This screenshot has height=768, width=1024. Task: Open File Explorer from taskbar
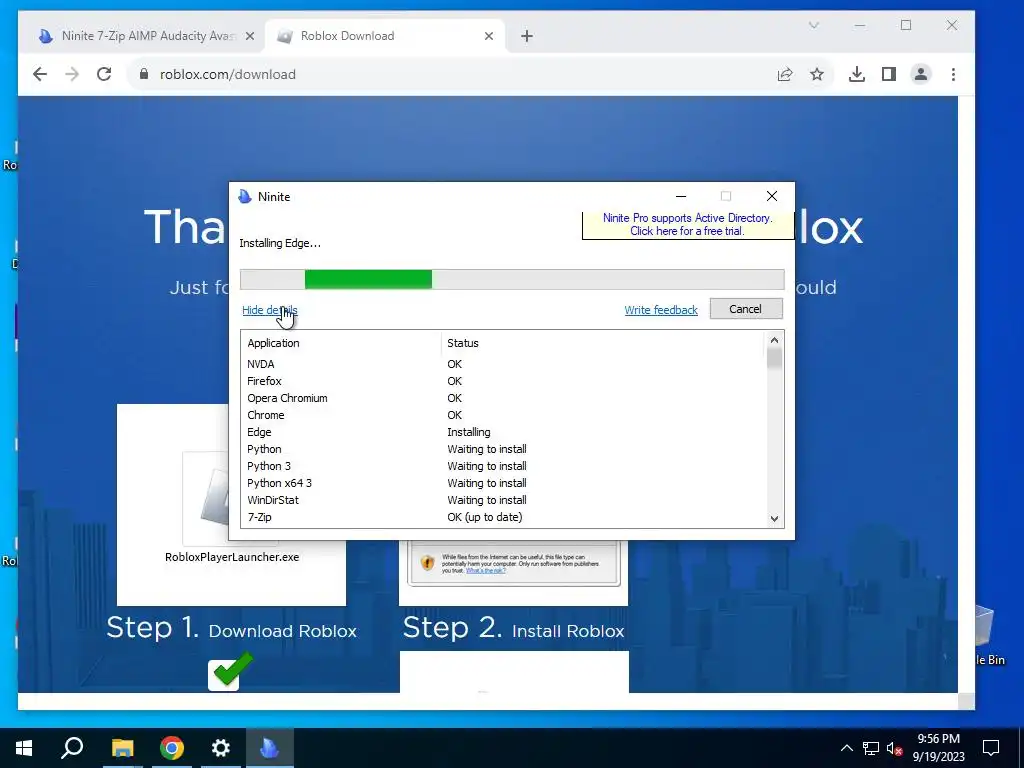point(122,748)
